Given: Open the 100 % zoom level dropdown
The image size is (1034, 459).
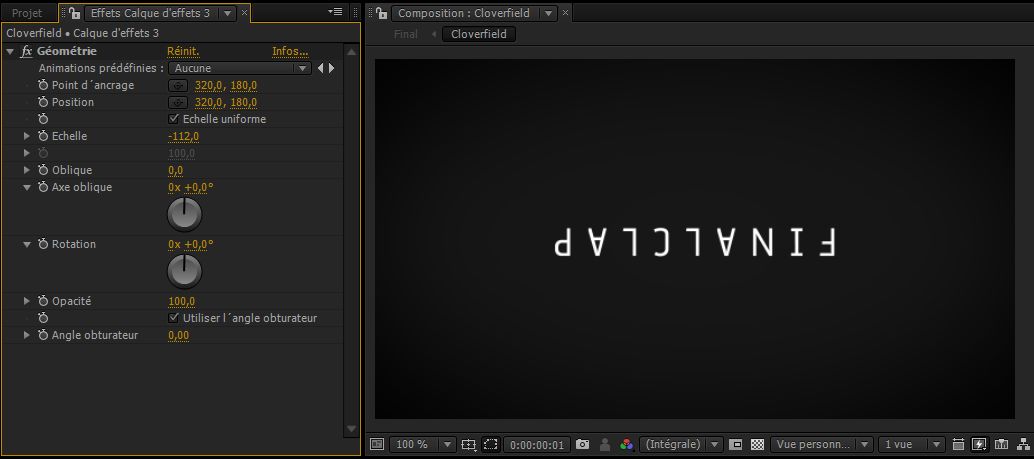Looking at the screenshot, I should click(x=422, y=444).
